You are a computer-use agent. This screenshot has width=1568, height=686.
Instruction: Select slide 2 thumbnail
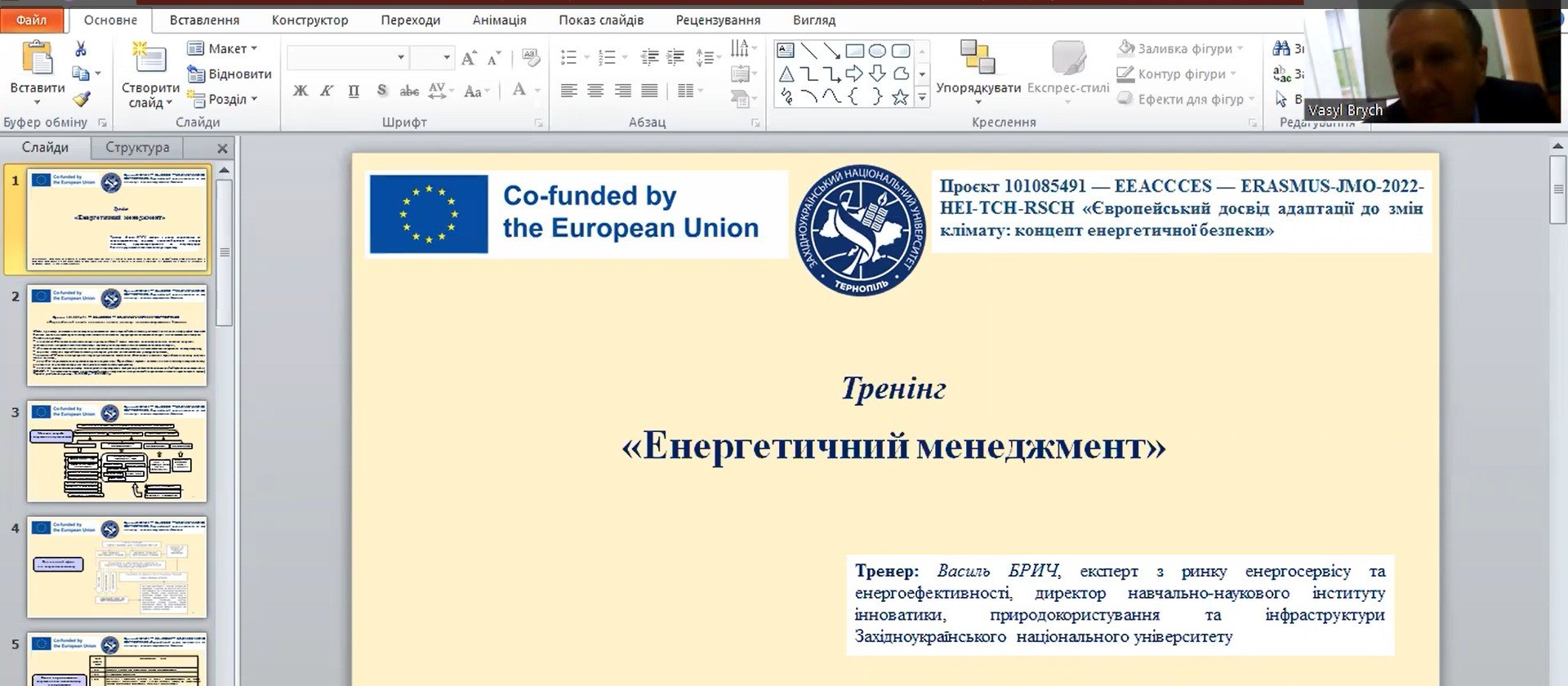(x=117, y=335)
